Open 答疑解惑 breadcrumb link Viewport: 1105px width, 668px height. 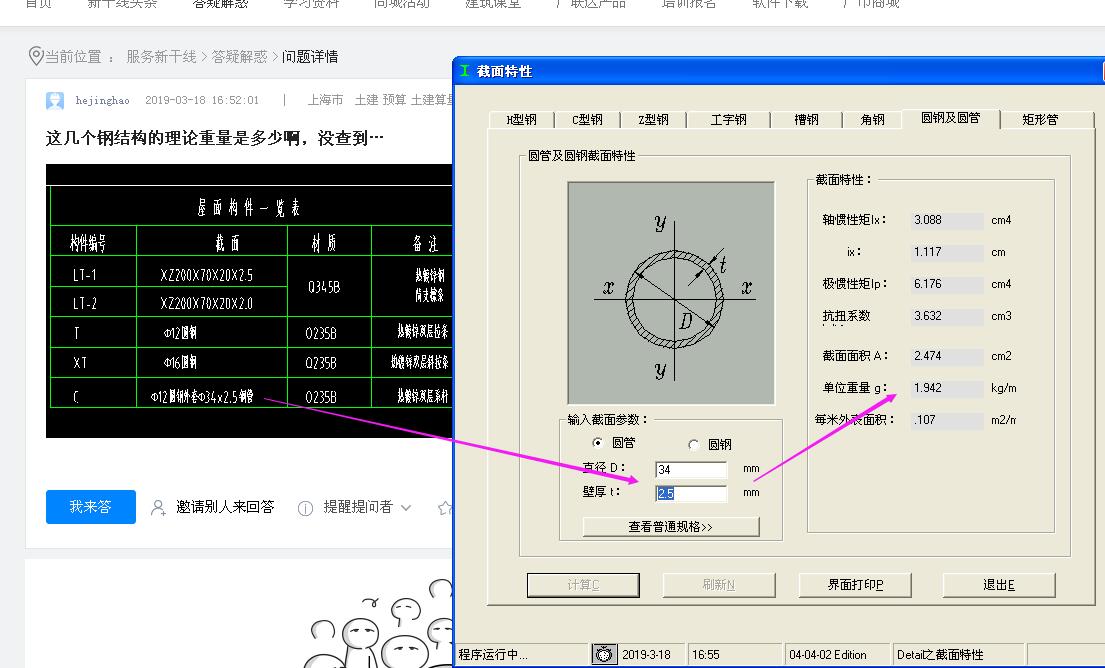(x=240, y=56)
